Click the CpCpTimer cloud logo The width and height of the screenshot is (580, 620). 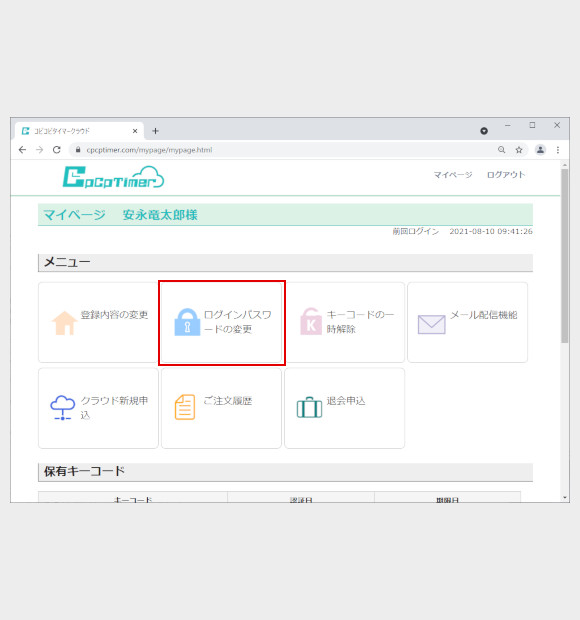113,177
